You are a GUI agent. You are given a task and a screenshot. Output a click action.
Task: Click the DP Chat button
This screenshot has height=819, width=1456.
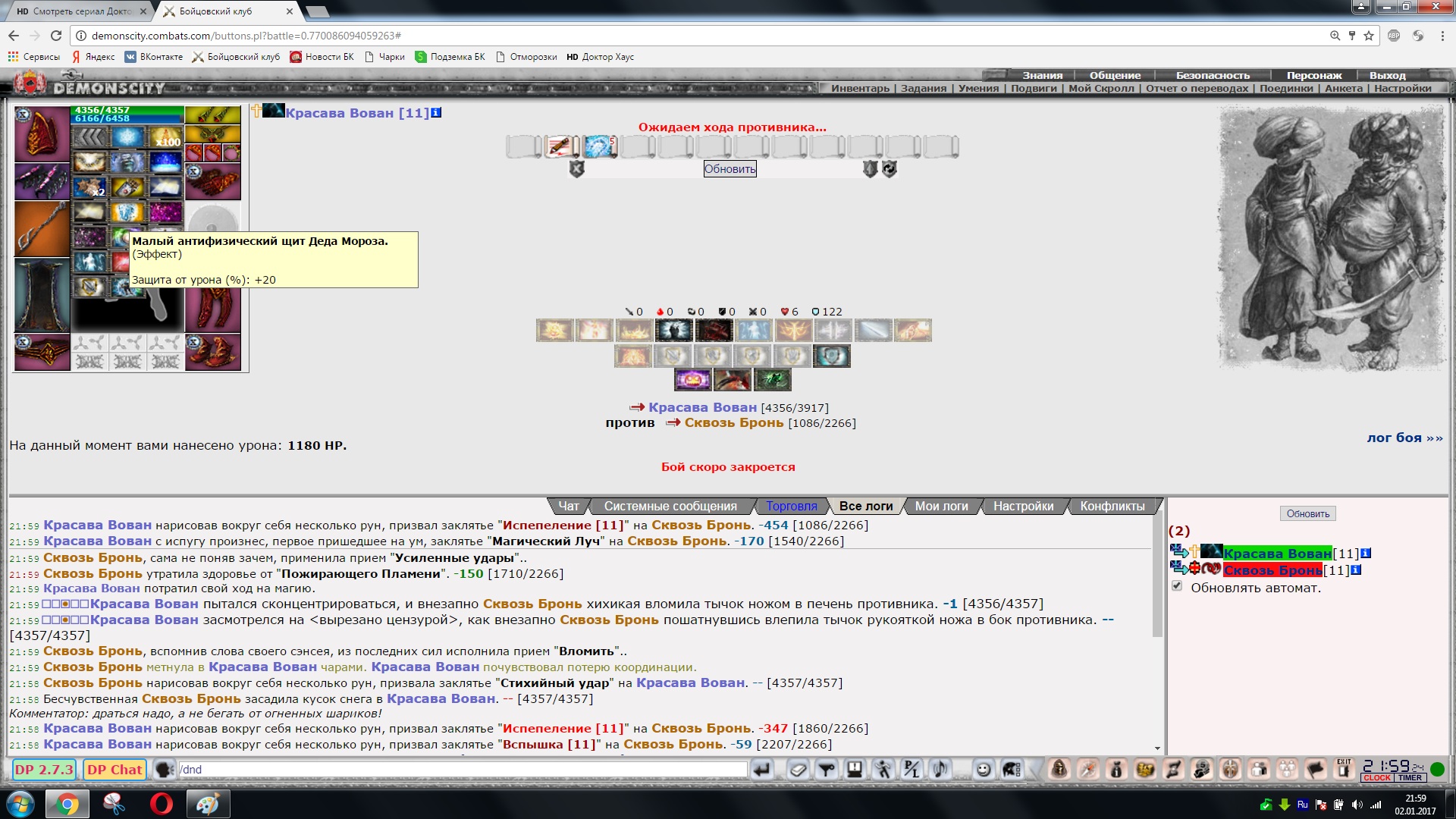point(115,770)
